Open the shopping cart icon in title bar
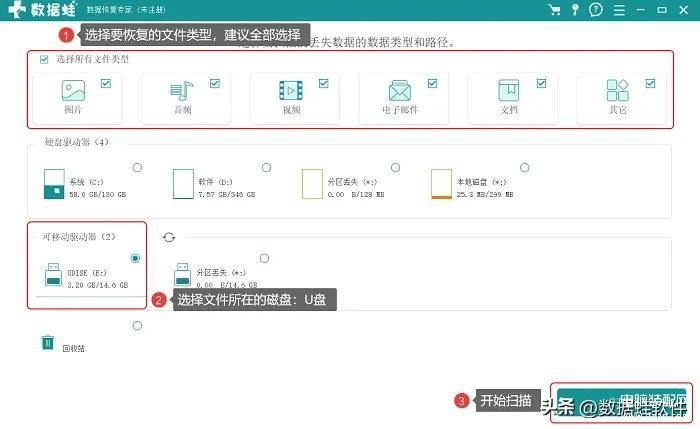The height and width of the screenshot is (429, 700). [x=554, y=9]
